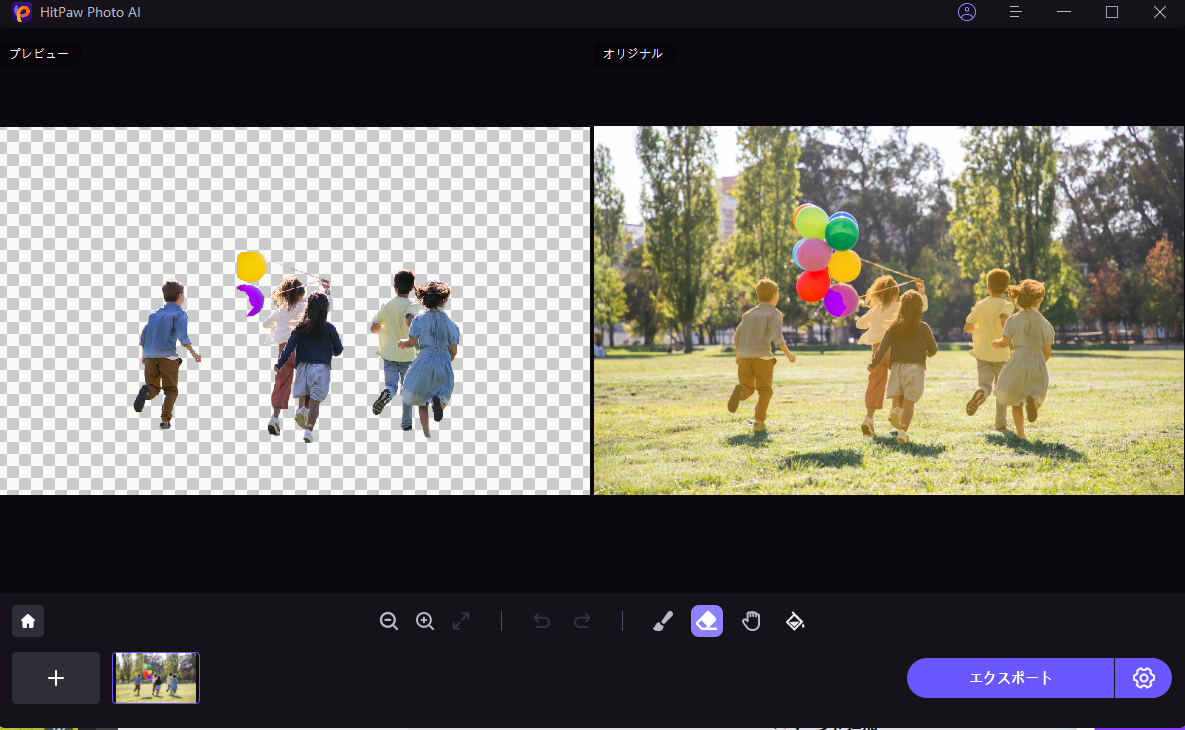Zoom out of the preview image
1185x730 pixels.
(389, 621)
